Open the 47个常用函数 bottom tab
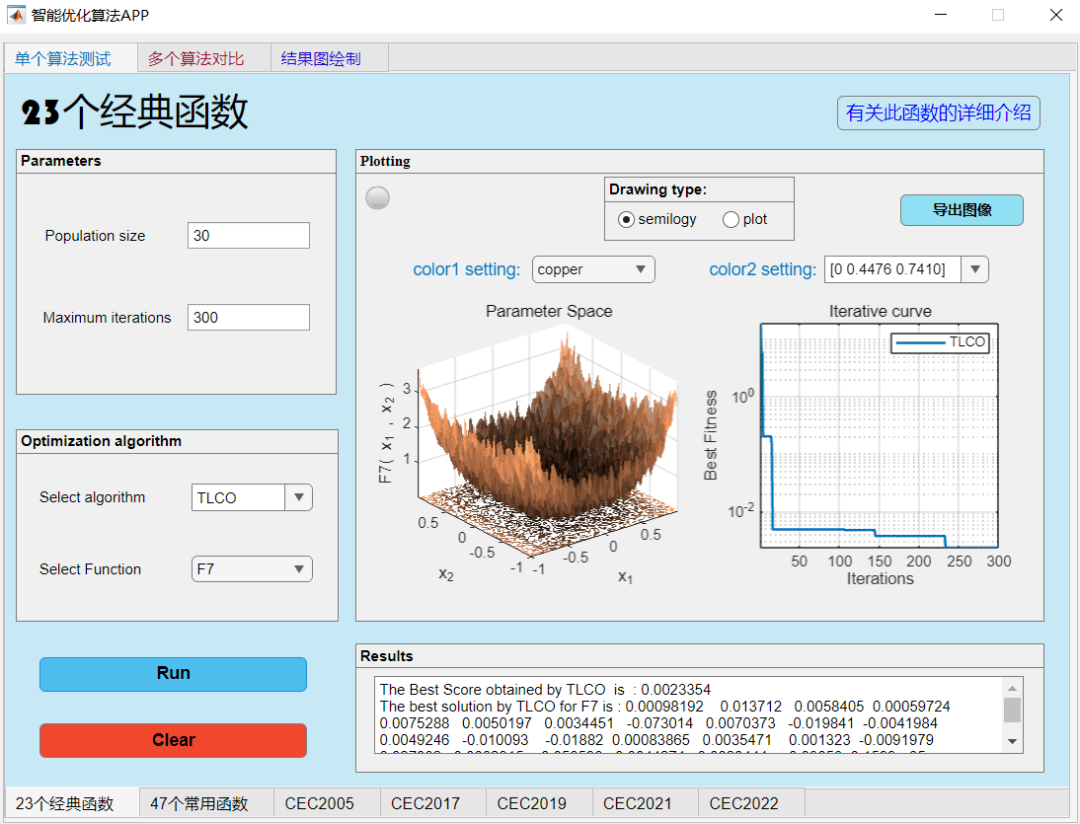The width and height of the screenshot is (1080, 824). point(206,803)
